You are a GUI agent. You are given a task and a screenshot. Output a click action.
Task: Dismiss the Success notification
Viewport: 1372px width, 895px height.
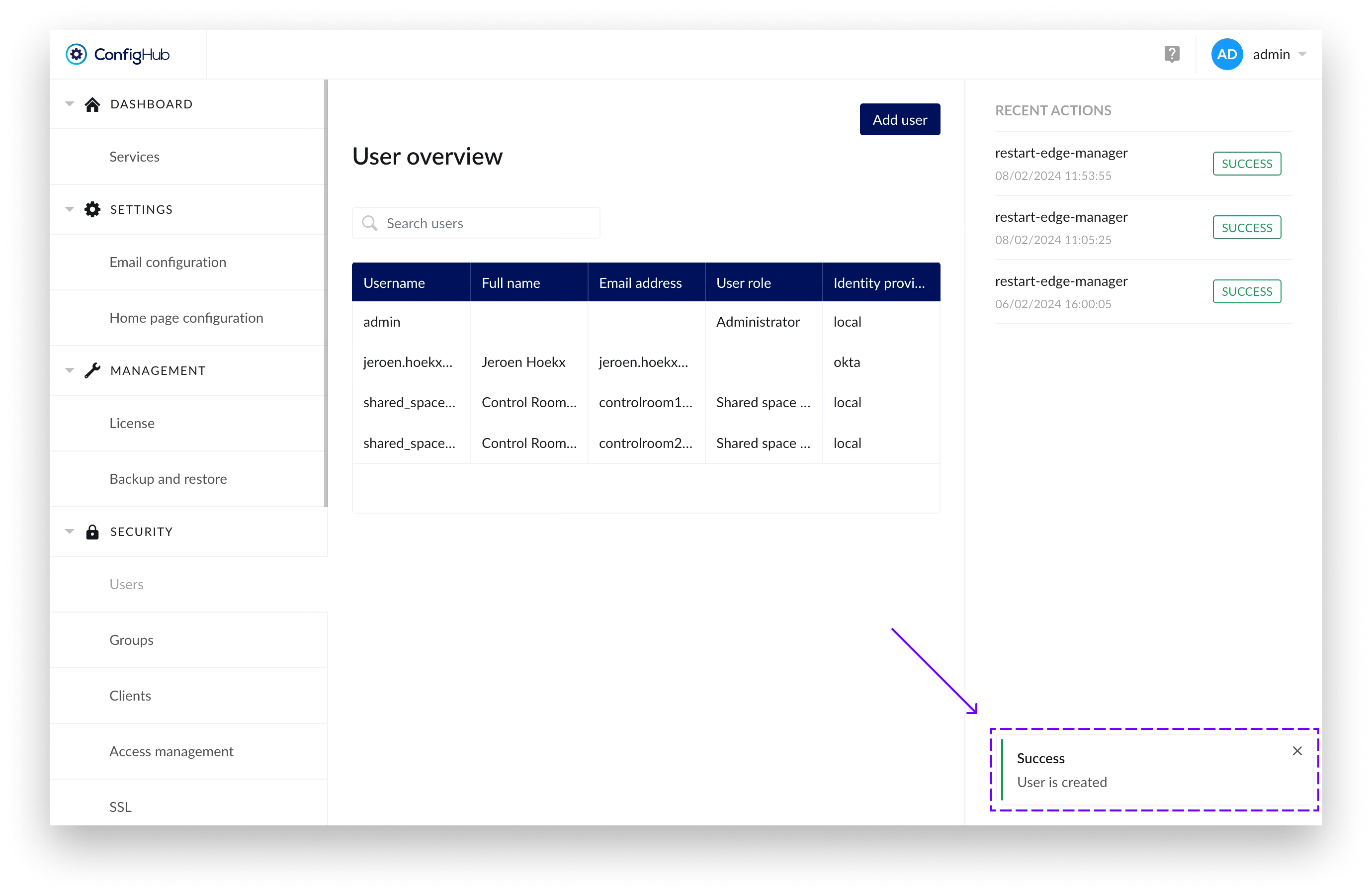pos(1297,751)
